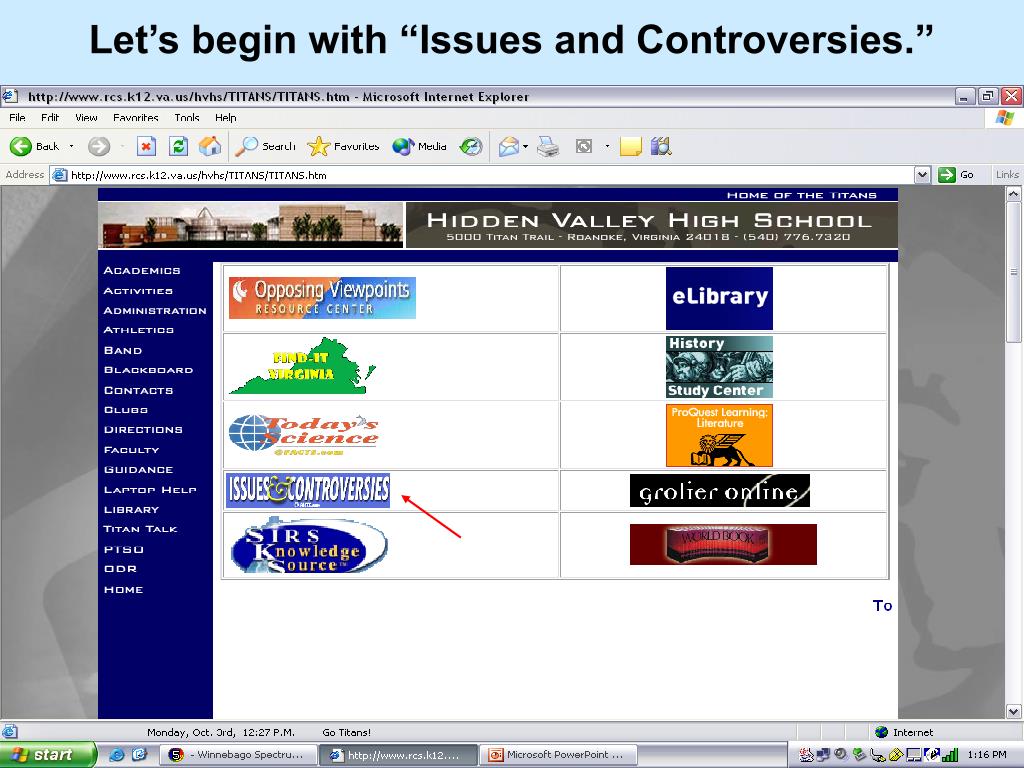Open Back history dropdown arrow

(71, 146)
